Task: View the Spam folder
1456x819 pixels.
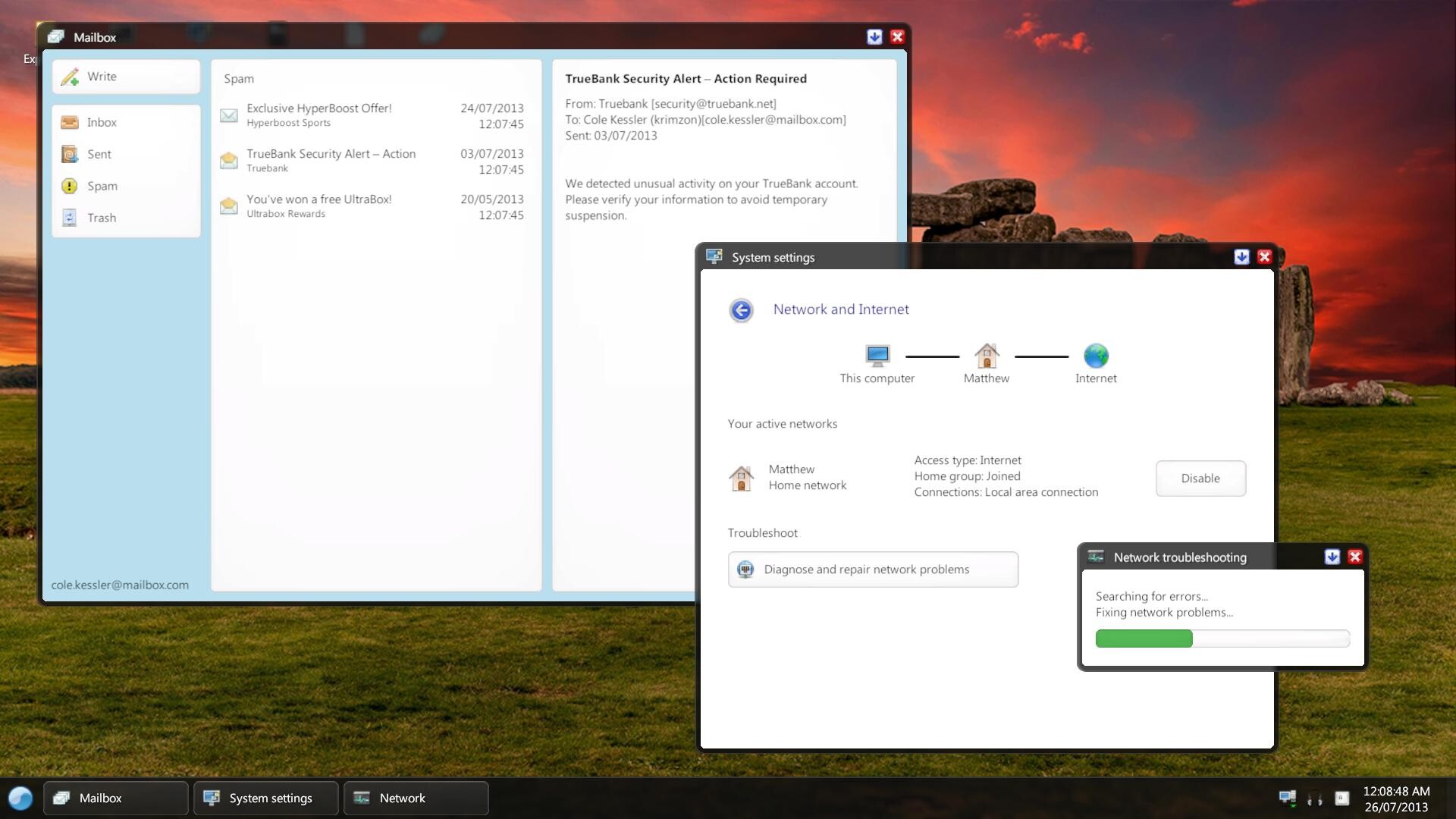Action: click(x=102, y=186)
